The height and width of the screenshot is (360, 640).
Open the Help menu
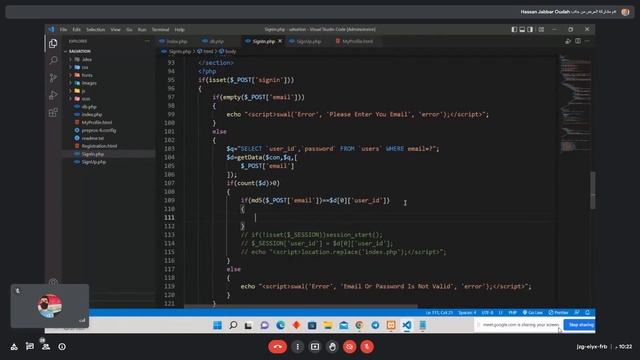[180, 30]
